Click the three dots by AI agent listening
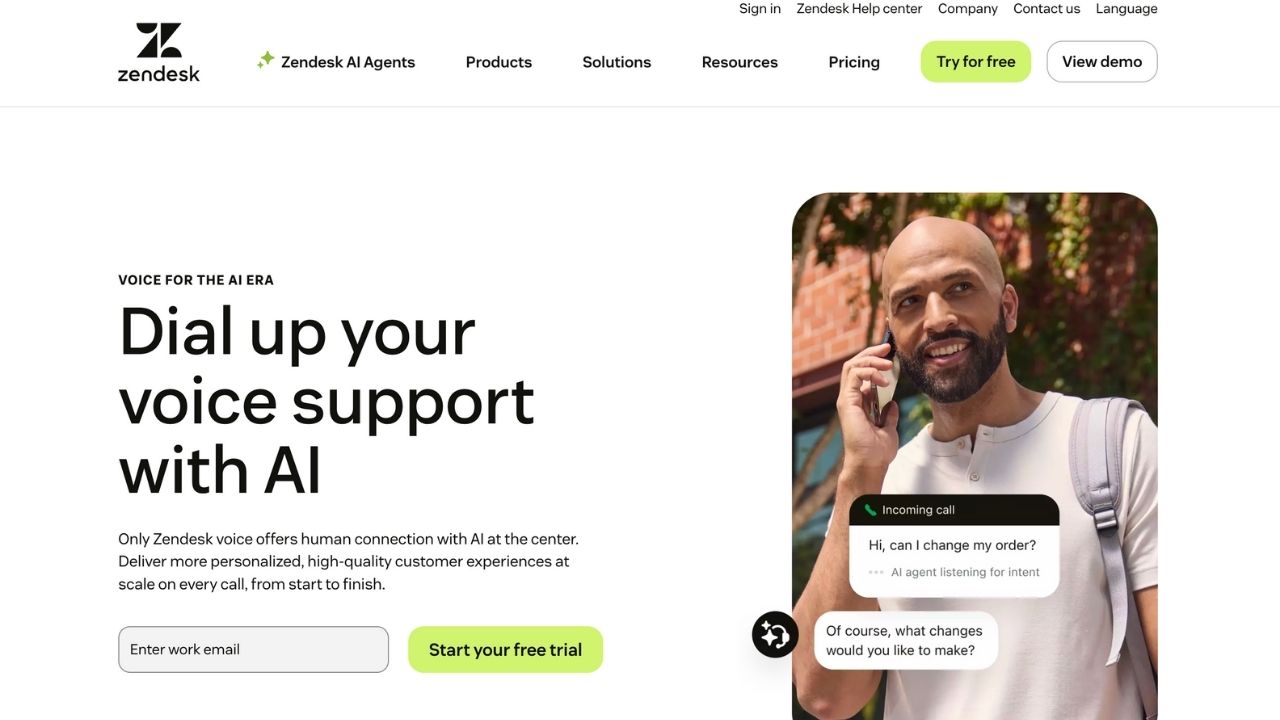Screen dimensions: 1280x720 (876, 572)
